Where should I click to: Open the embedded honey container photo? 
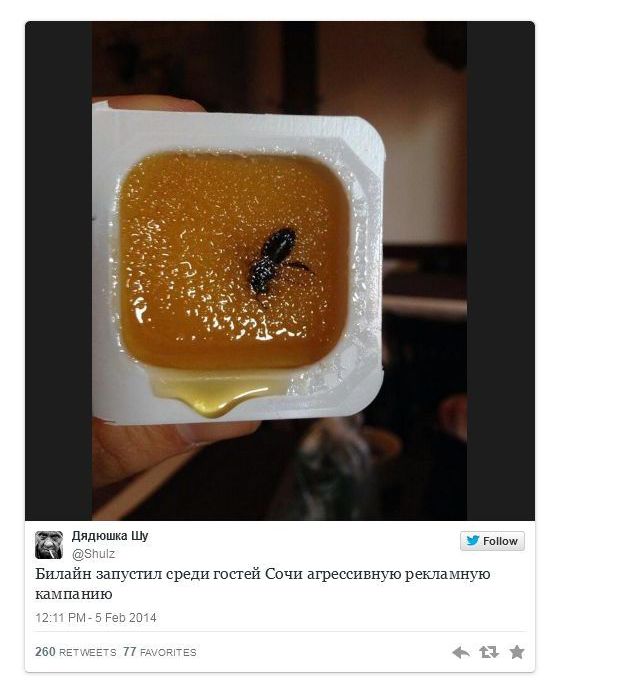tap(279, 270)
